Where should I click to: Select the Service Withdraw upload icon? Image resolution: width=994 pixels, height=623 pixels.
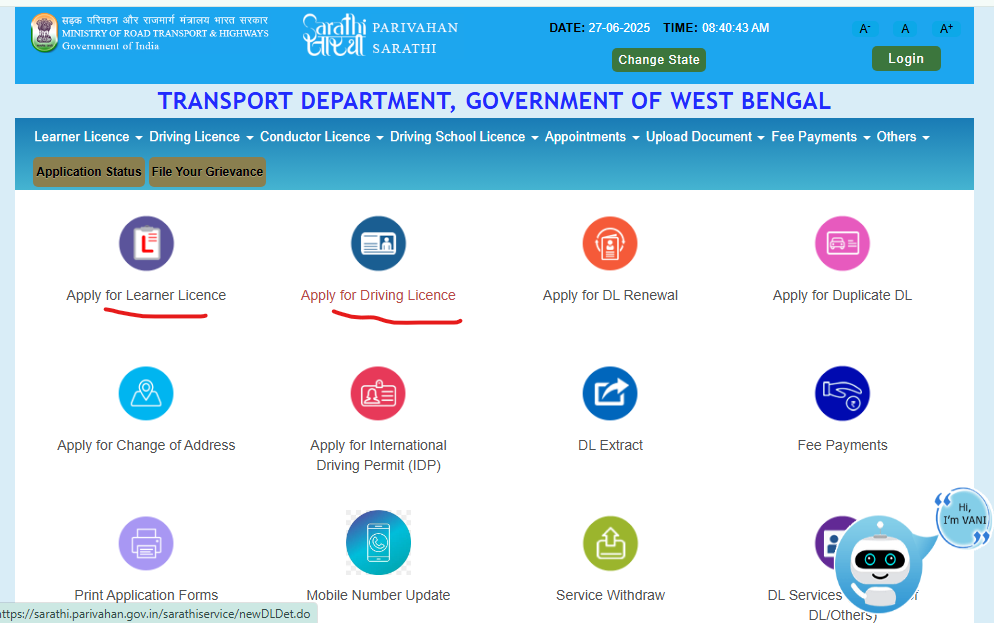(x=610, y=544)
